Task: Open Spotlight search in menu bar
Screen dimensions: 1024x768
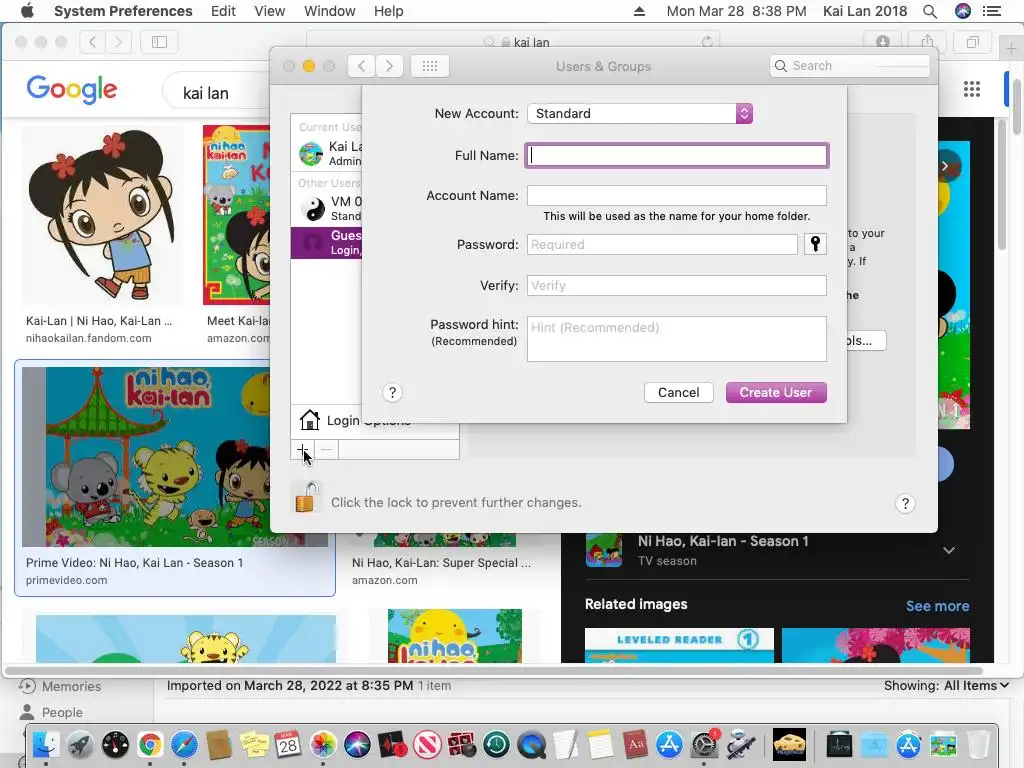Action: pos(930,11)
